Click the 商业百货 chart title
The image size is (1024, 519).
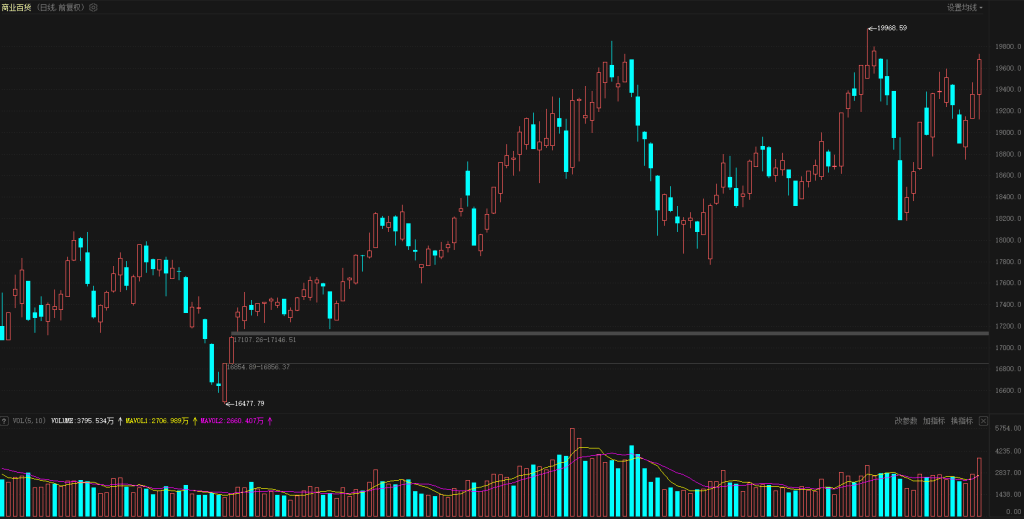[x=16, y=7]
